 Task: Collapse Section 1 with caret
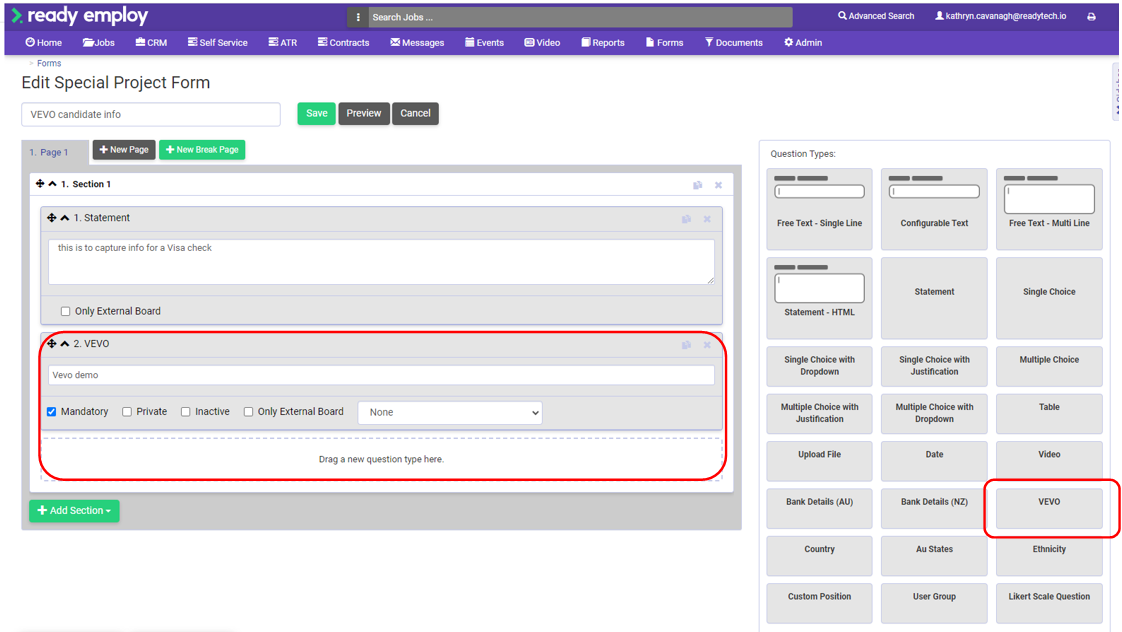coord(52,184)
